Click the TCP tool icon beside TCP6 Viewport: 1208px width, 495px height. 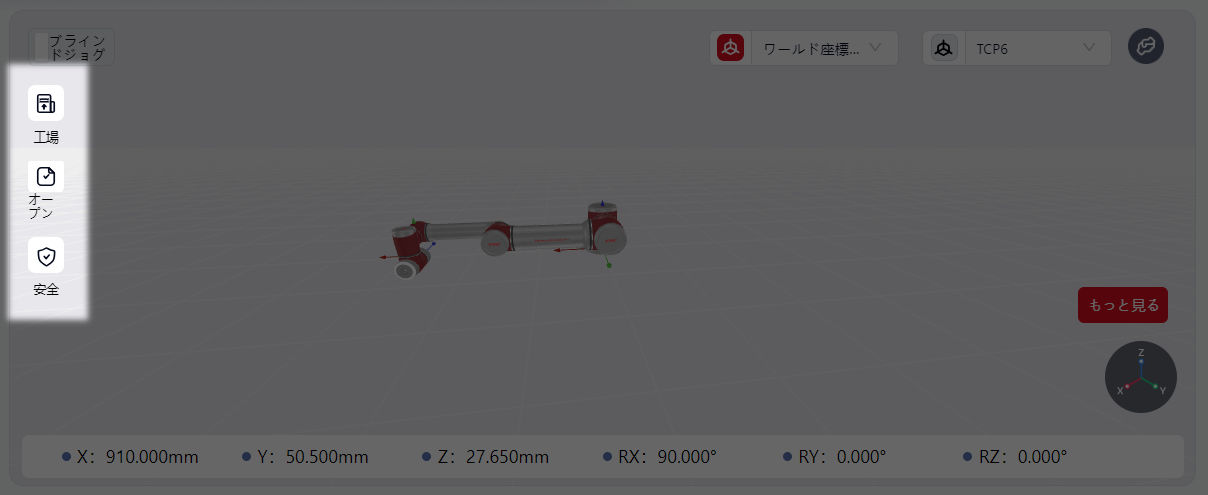point(943,48)
